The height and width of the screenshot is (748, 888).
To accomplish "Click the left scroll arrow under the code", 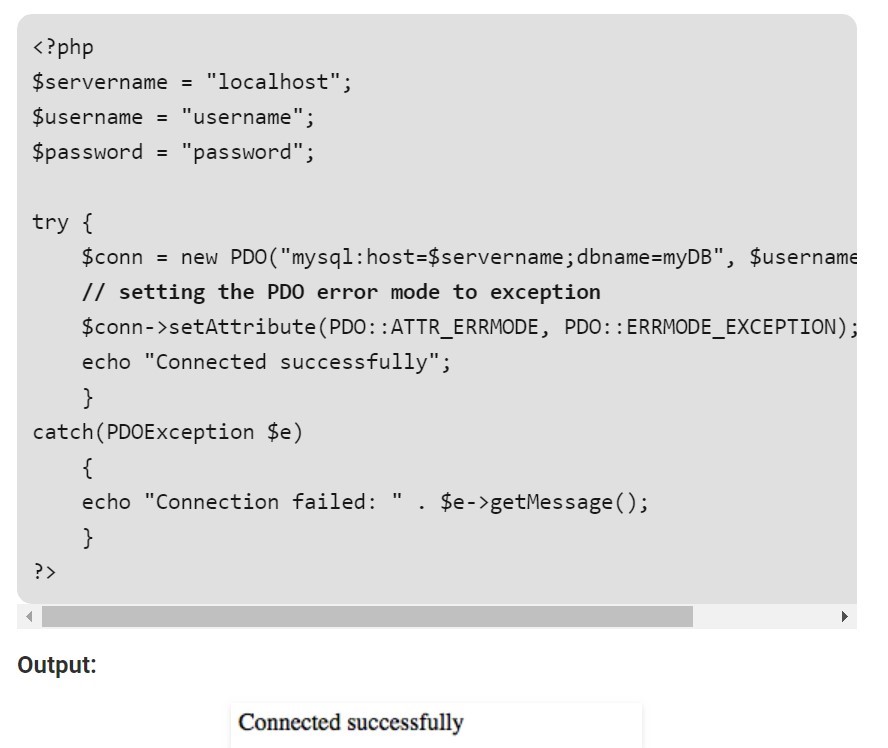I will pos(29,616).
